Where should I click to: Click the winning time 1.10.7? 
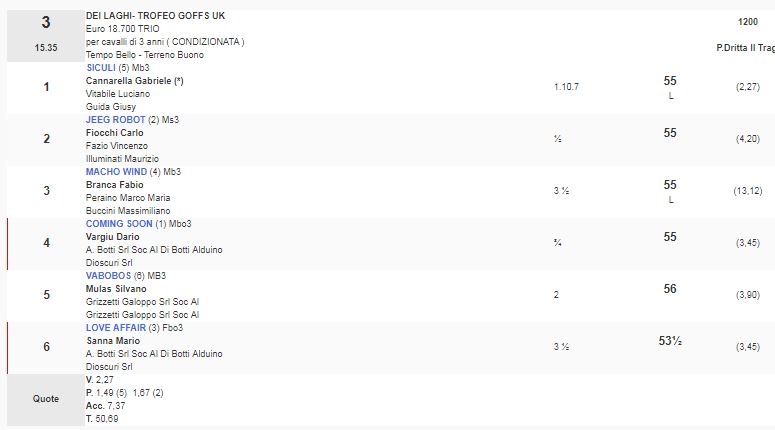[566, 87]
